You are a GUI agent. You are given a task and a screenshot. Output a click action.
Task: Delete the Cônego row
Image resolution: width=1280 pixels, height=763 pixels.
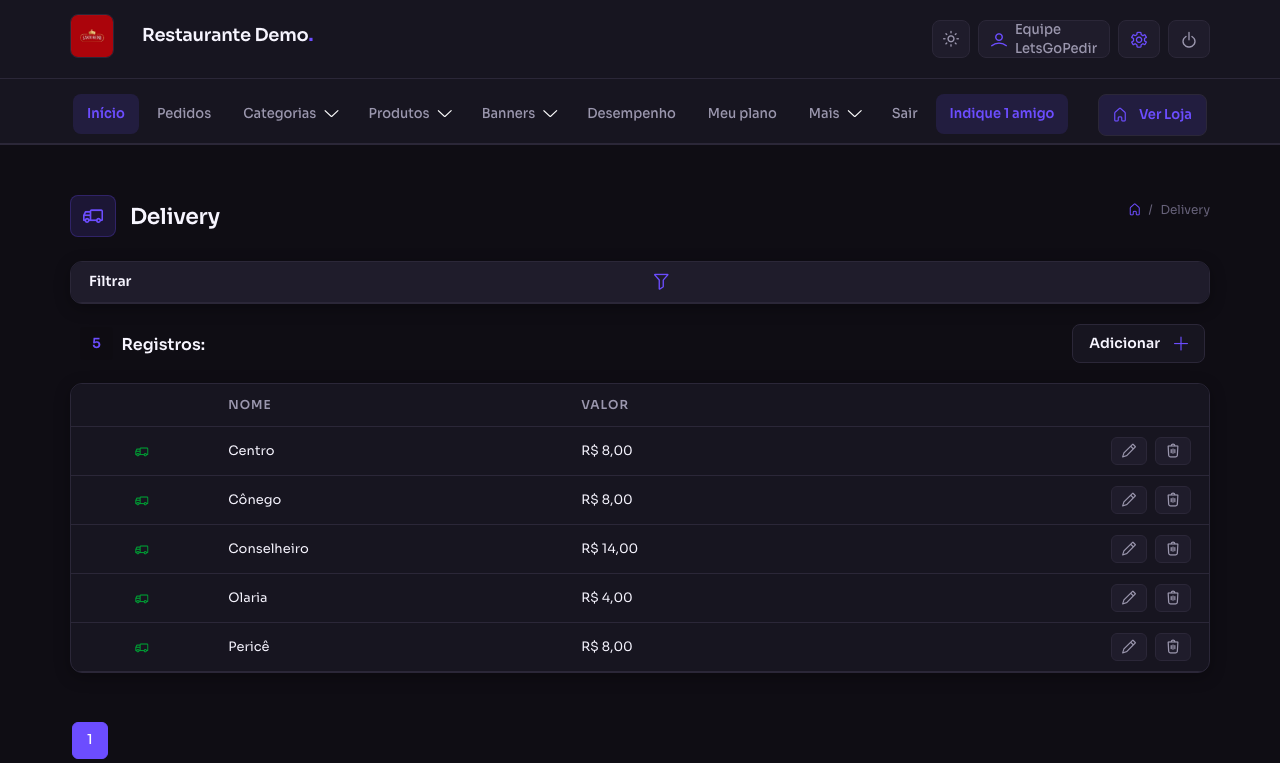(x=1173, y=500)
